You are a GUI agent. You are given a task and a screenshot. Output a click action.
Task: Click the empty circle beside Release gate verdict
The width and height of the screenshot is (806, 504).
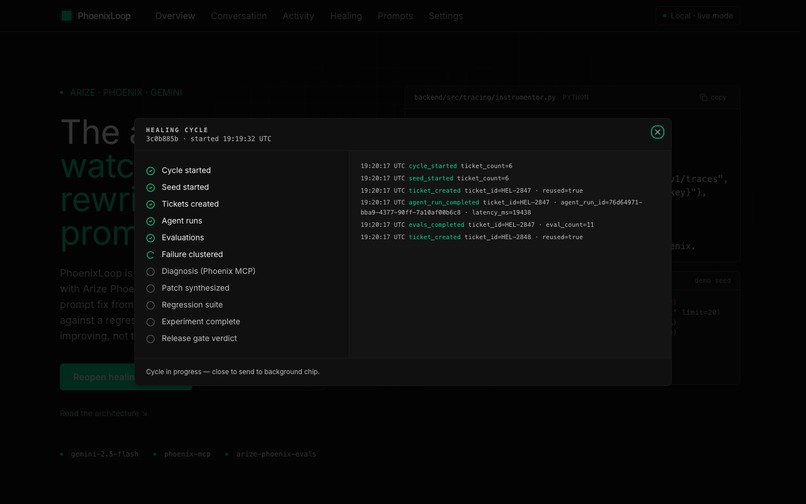[x=151, y=339]
